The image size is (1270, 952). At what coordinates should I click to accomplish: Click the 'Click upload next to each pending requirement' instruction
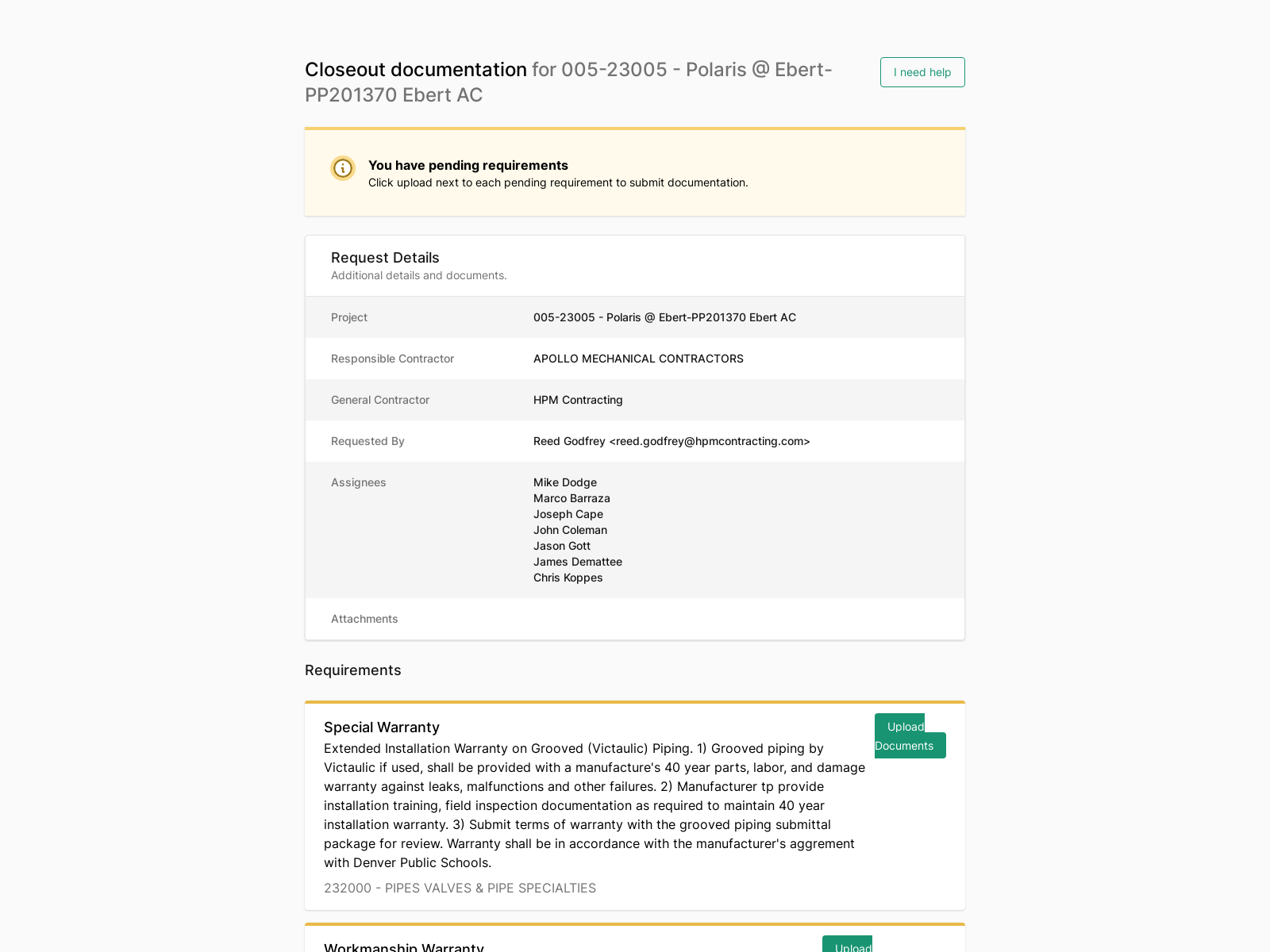558,182
